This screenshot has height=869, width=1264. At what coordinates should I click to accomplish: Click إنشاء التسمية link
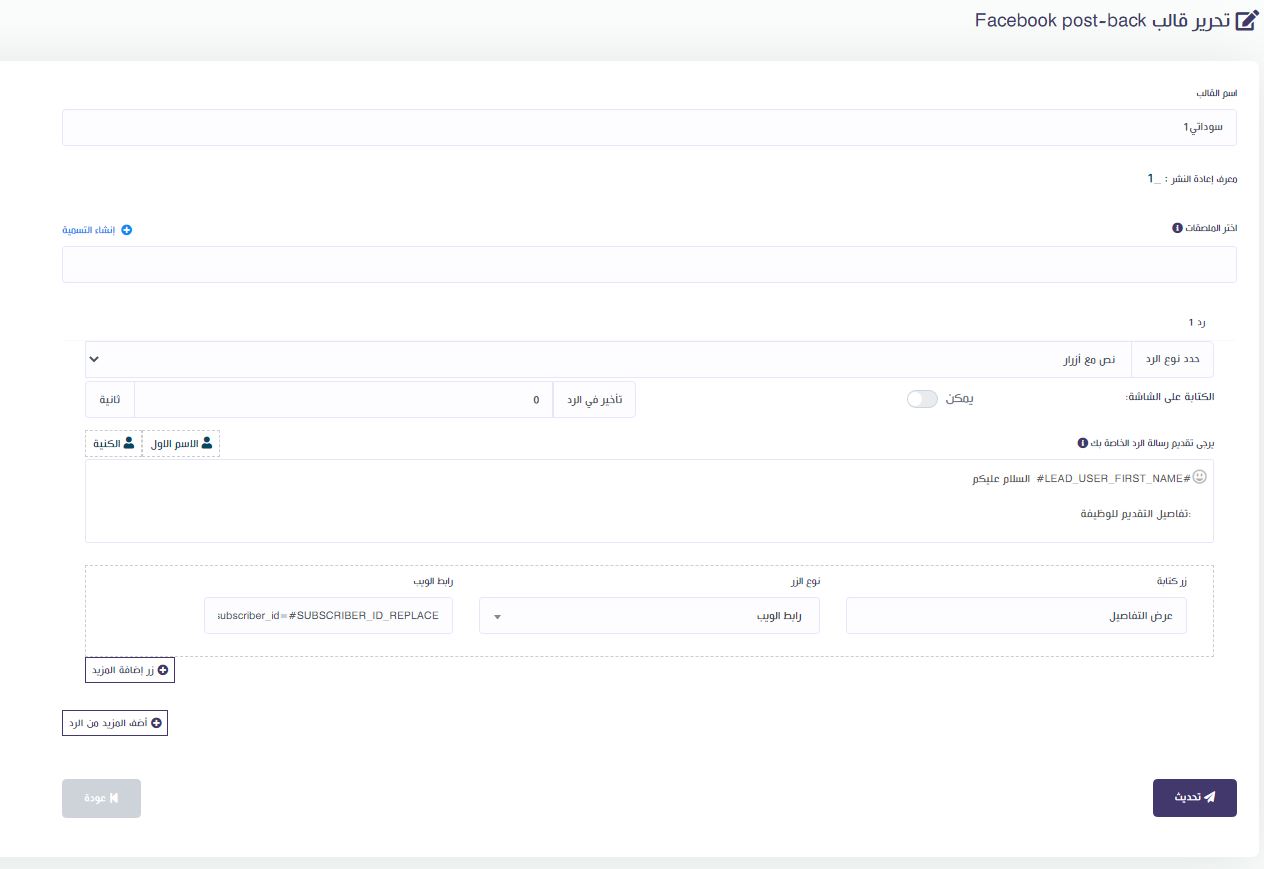point(89,230)
